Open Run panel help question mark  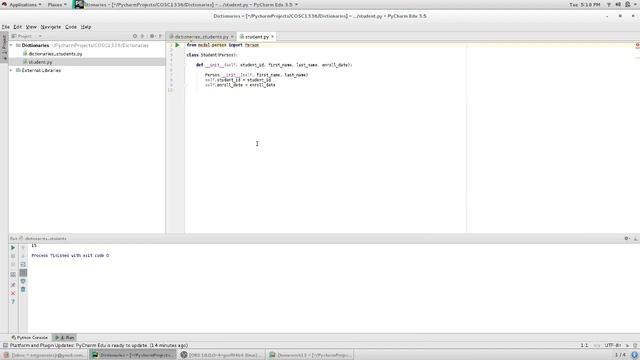(13, 302)
